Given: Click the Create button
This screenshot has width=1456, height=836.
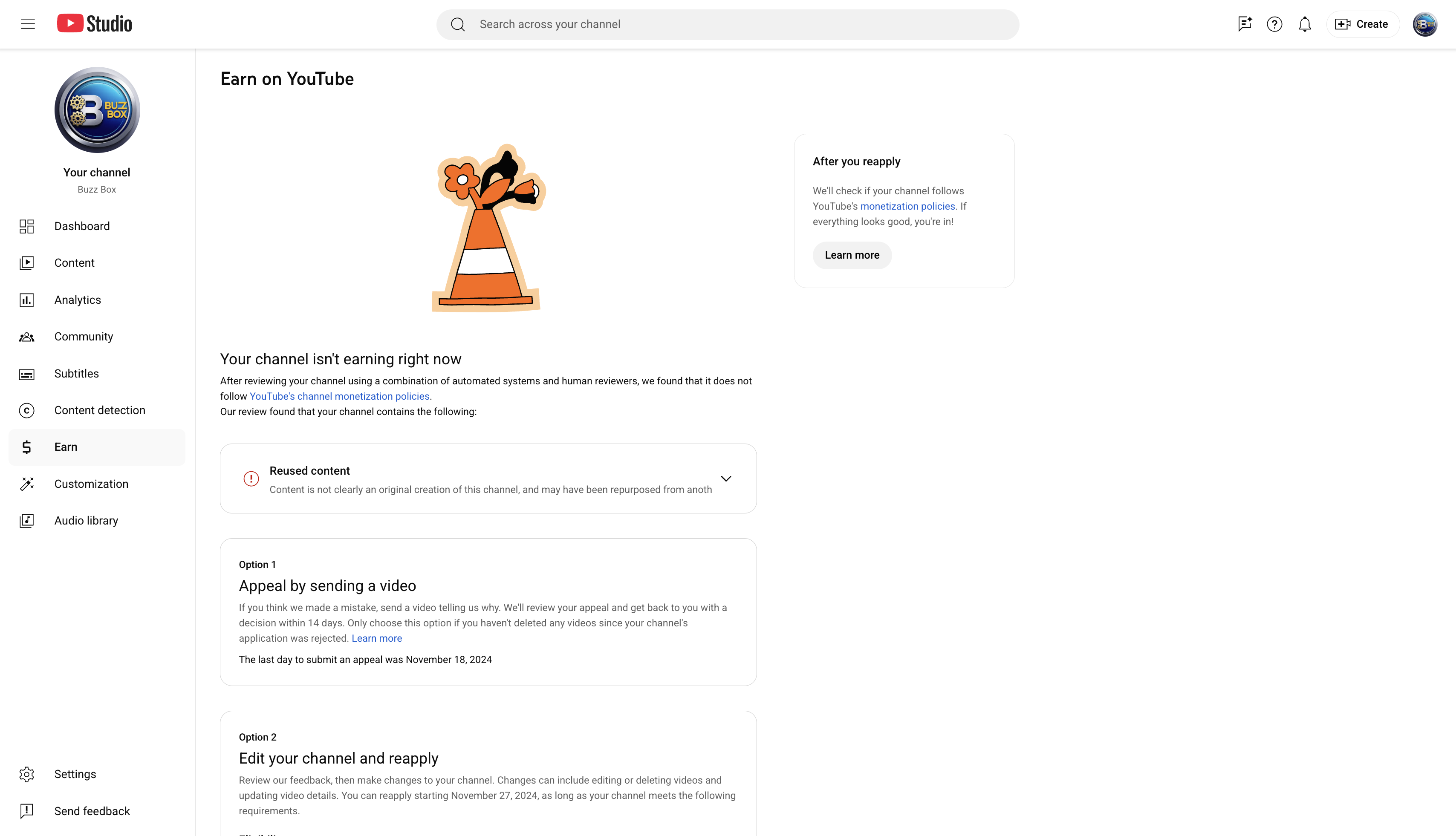Looking at the screenshot, I should [x=1362, y=24].
